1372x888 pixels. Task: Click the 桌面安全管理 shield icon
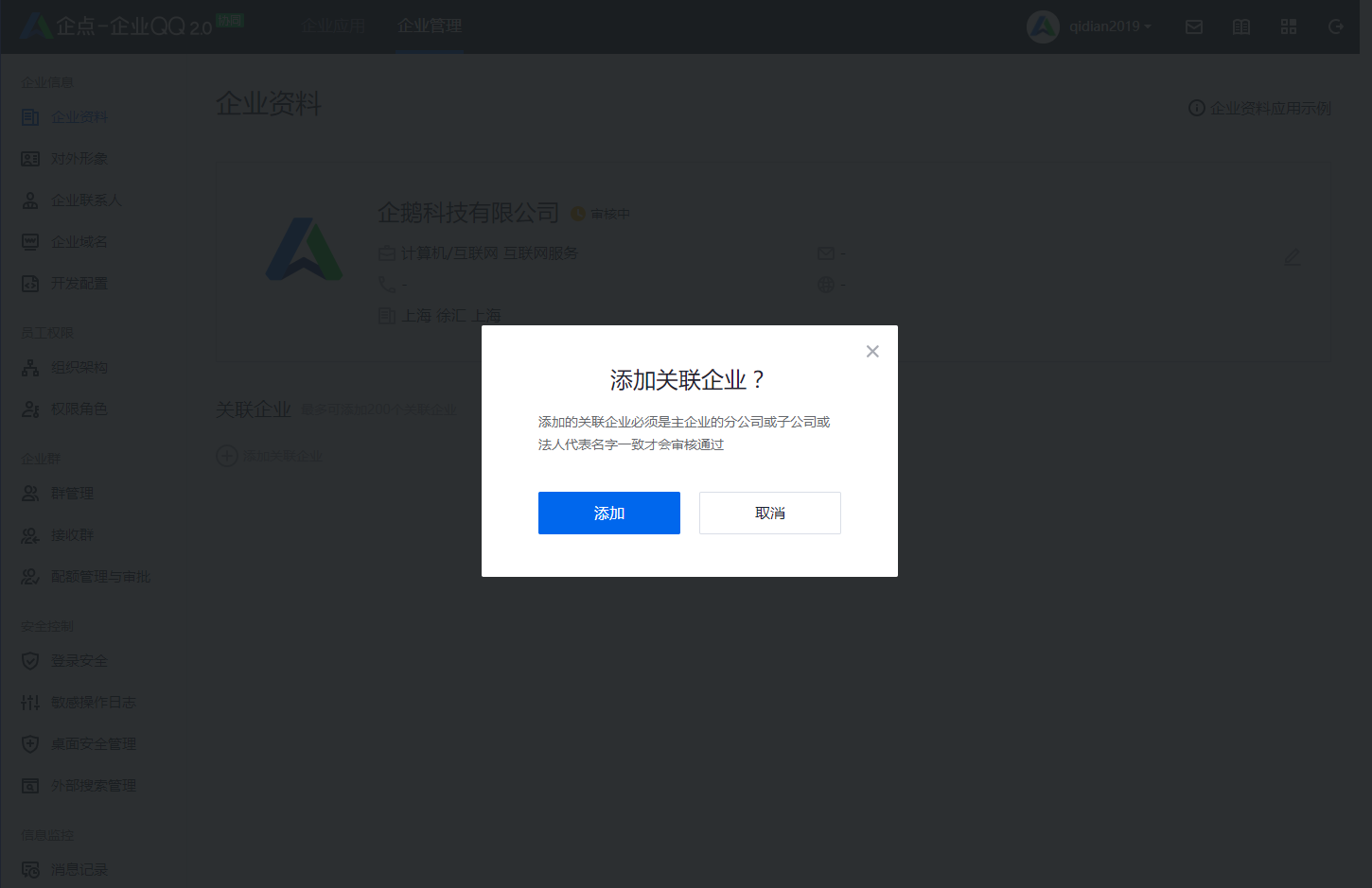(30, 744)
